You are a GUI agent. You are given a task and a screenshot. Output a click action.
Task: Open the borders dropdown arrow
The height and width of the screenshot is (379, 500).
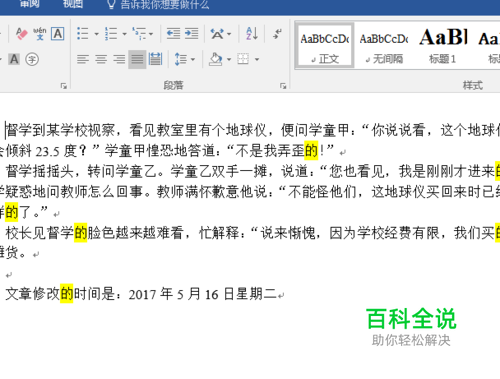click(x=257, y=60)
